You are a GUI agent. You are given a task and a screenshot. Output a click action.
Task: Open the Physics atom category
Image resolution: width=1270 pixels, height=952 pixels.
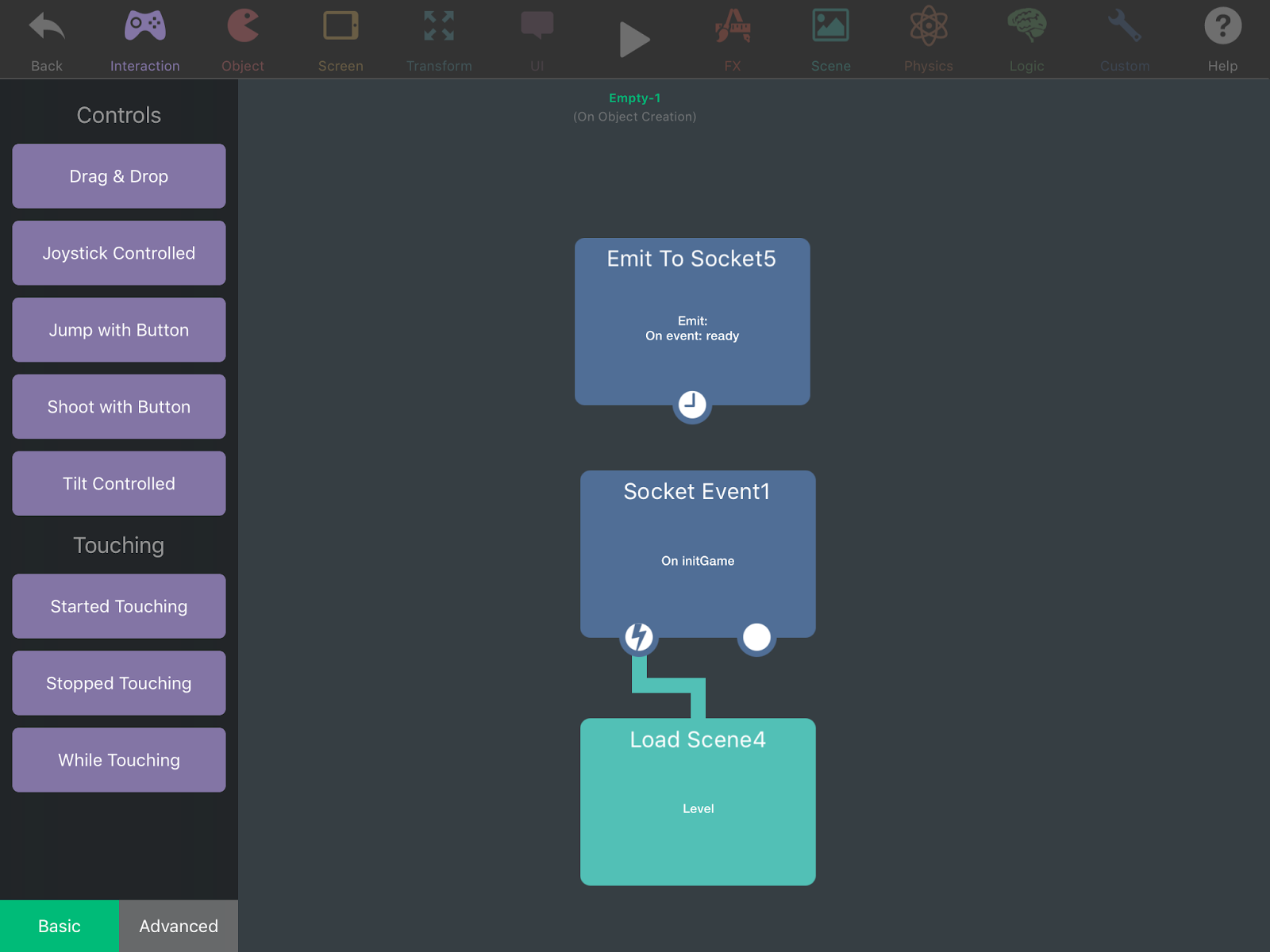929,40
